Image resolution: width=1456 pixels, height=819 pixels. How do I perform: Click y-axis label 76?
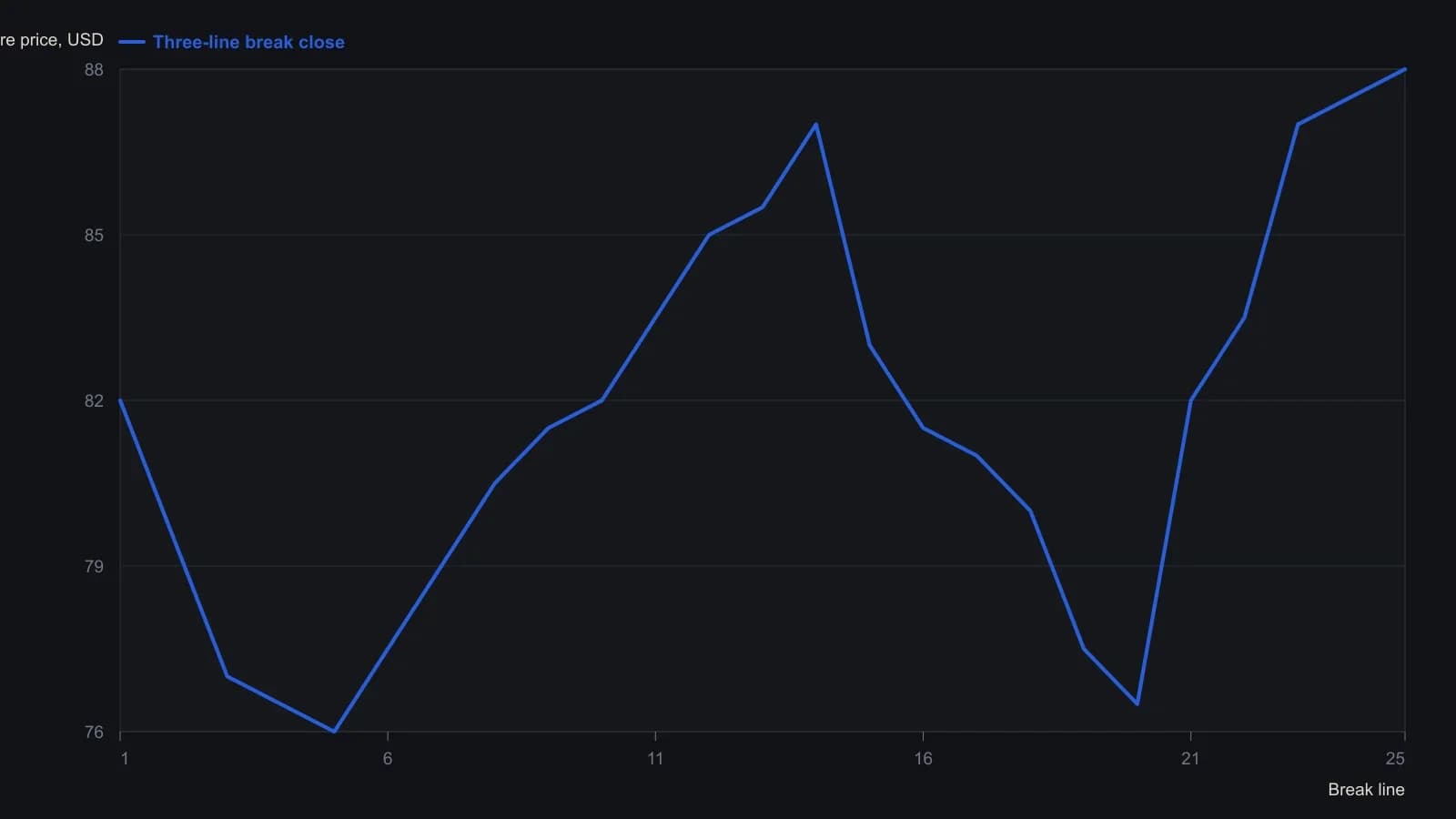94,733
